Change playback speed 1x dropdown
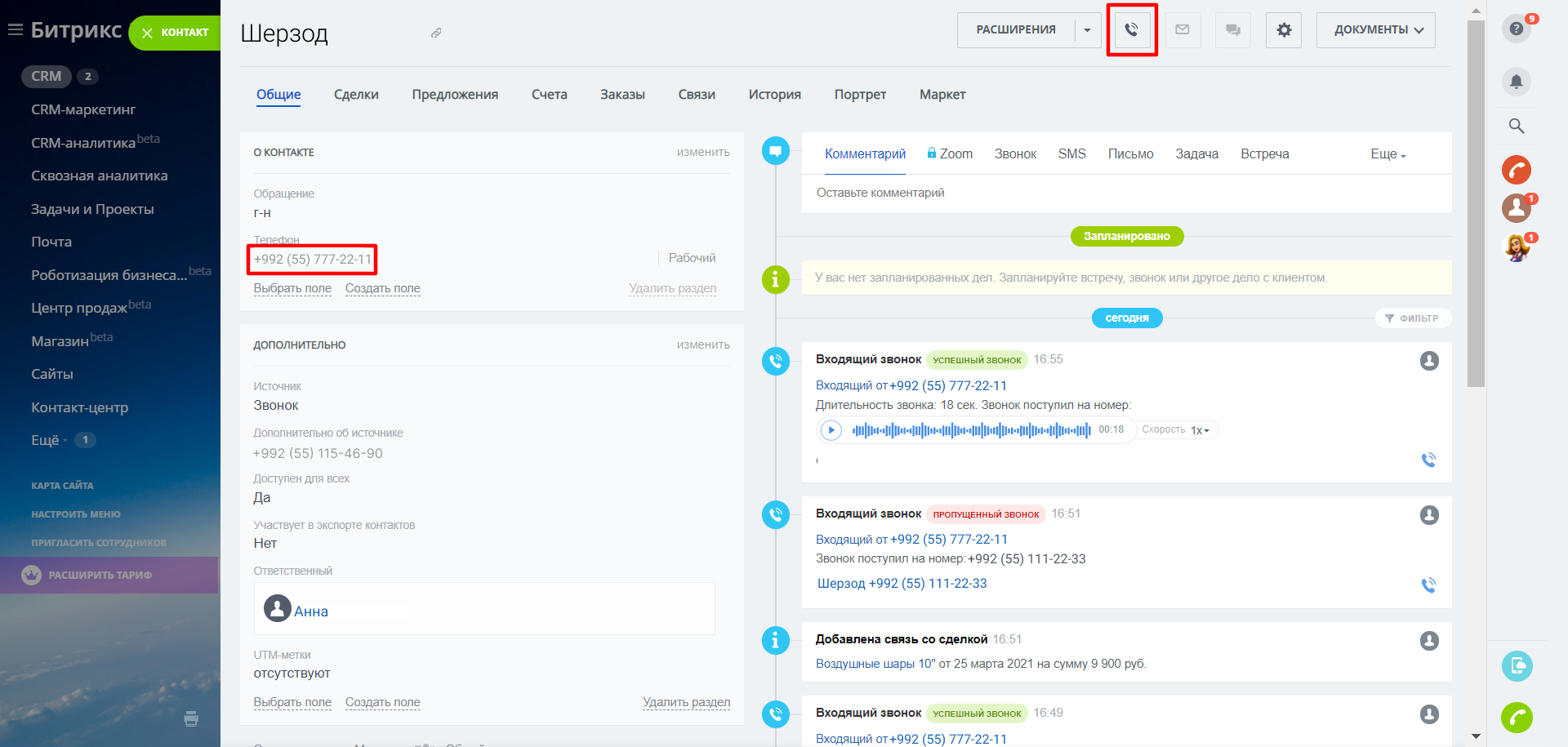The height and width of the screenshot is (747, 1568). click(1199, 430)
